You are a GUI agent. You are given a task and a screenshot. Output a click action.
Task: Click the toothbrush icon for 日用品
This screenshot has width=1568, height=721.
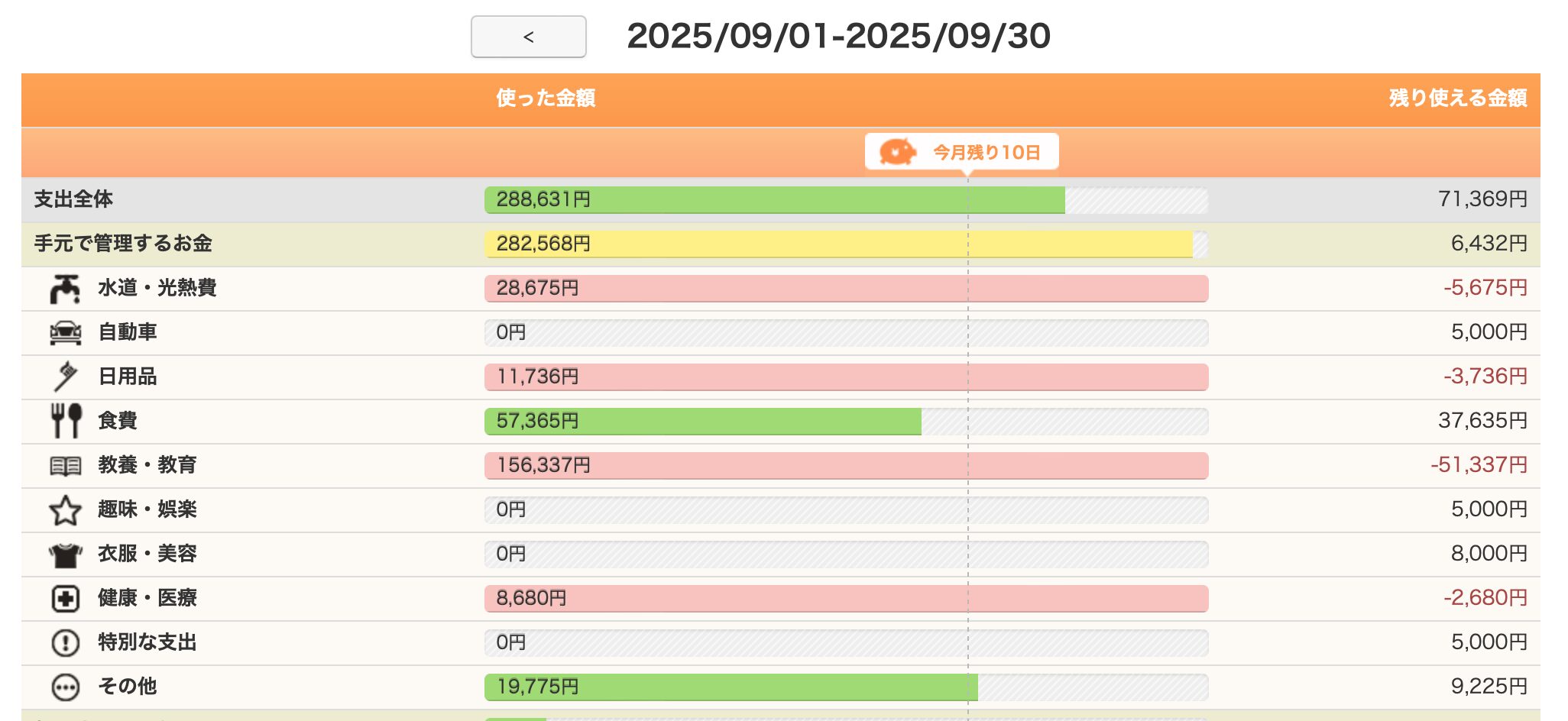pos(66,377)
